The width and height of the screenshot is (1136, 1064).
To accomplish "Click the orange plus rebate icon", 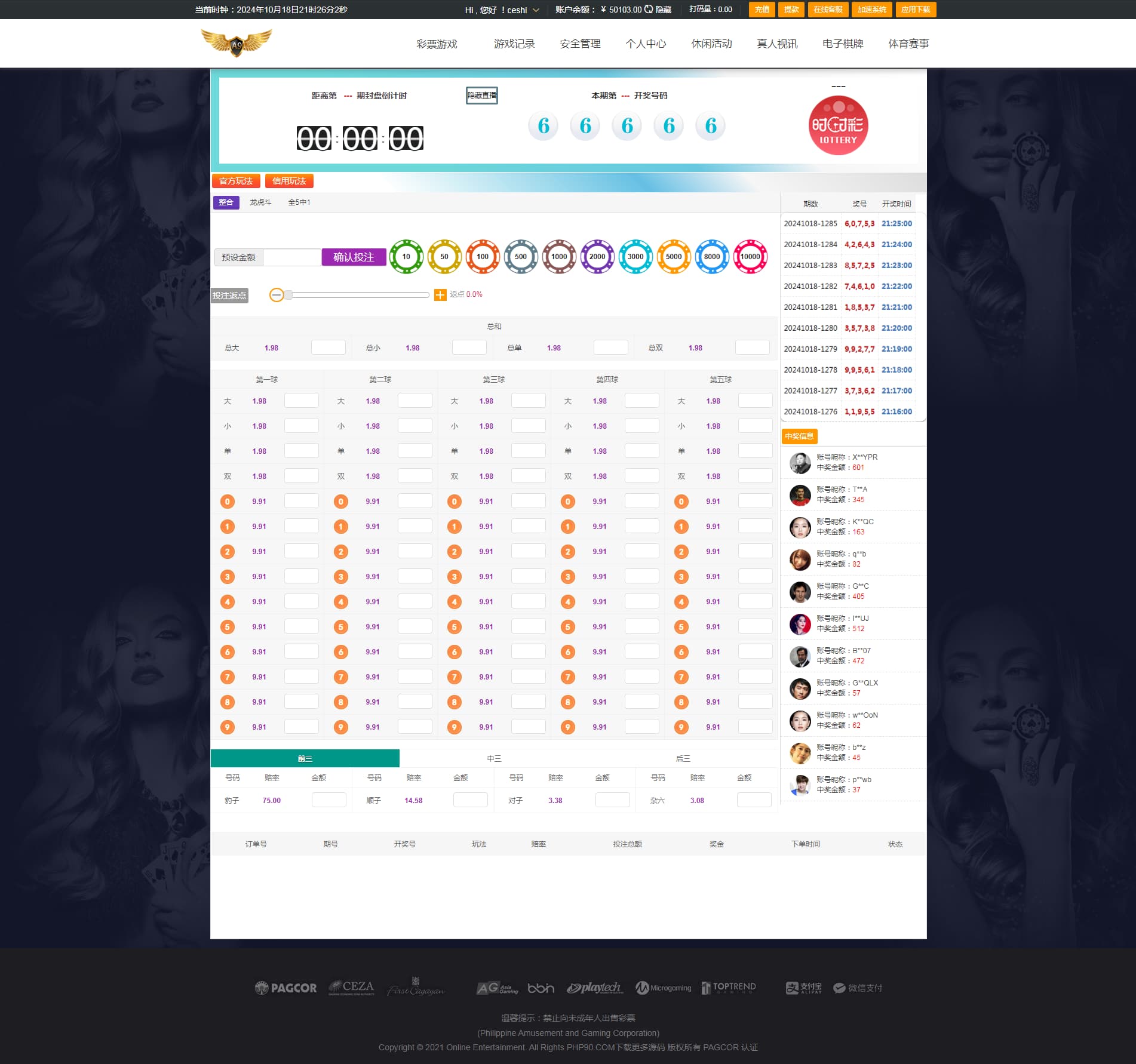I will [440, 295].
